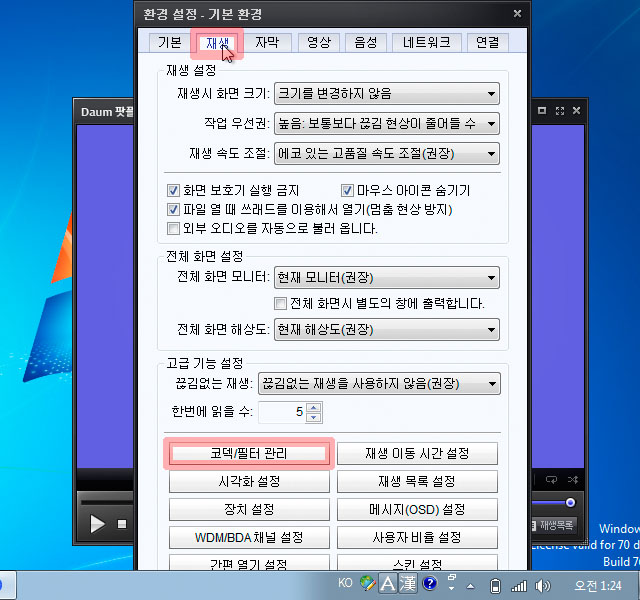Click the 메시지(OSD) 설정 button
Viewport: 640px width, 600px height.
pyautogui.click(x=416, y=509)
